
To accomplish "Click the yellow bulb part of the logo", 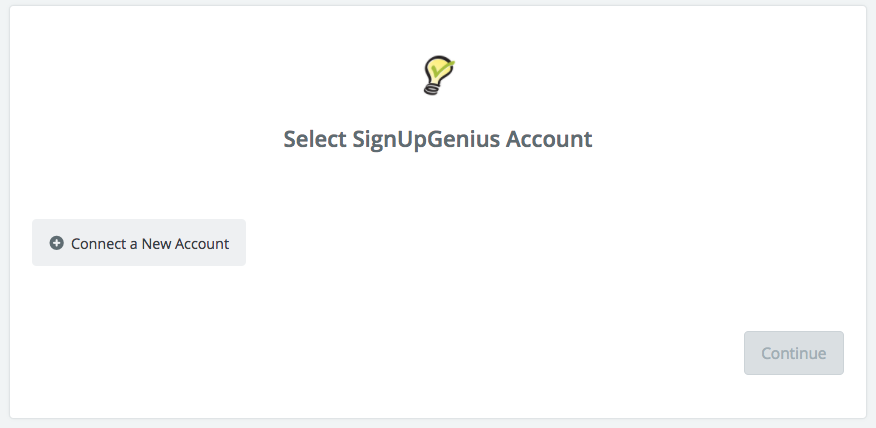I will (x=440, y=69).
